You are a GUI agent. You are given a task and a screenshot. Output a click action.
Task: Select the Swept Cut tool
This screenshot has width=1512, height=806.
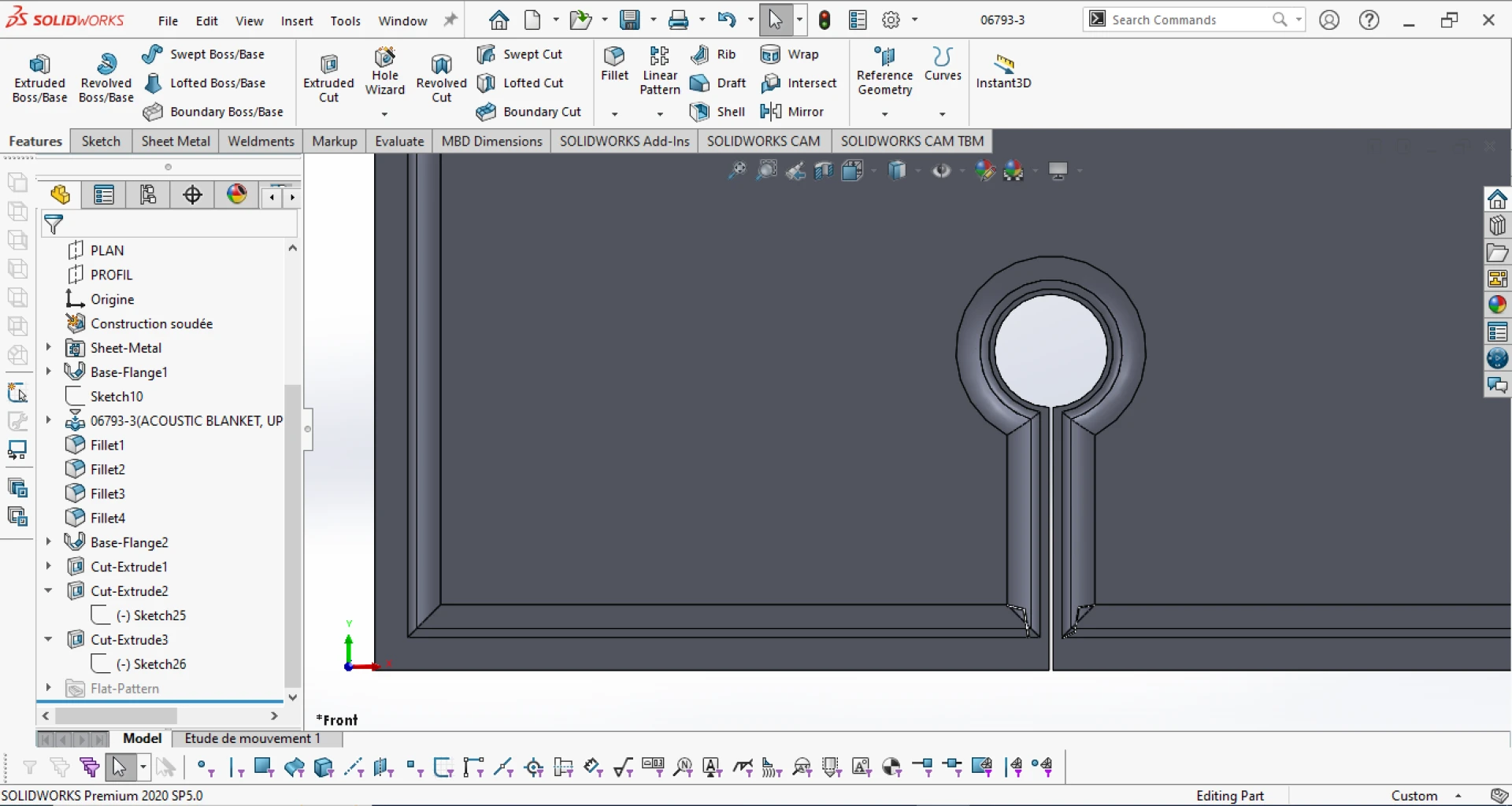coord(521,54)
